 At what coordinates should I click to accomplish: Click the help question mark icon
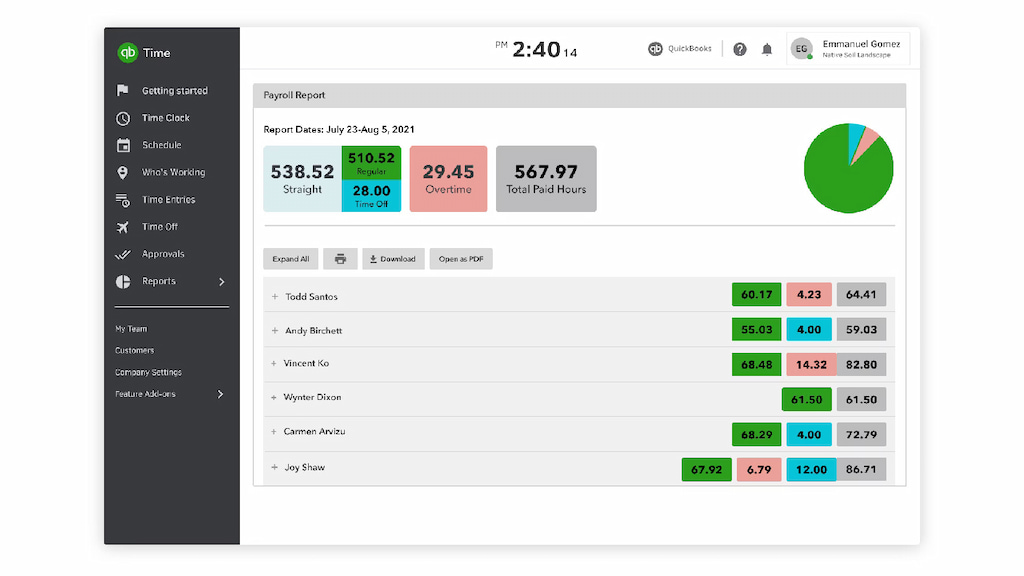coord(739,48)
